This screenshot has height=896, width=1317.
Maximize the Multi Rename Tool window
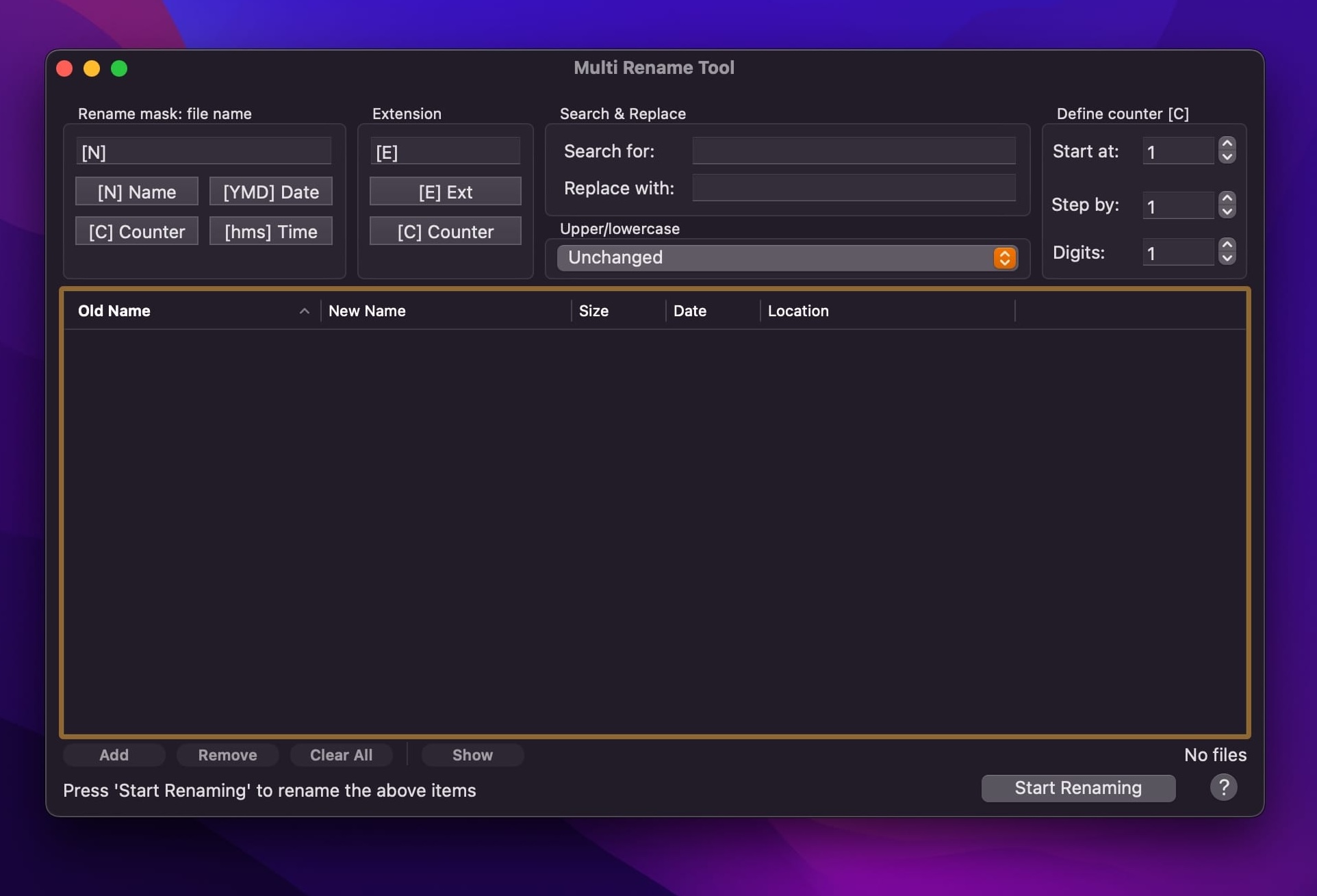click(119, 68)
